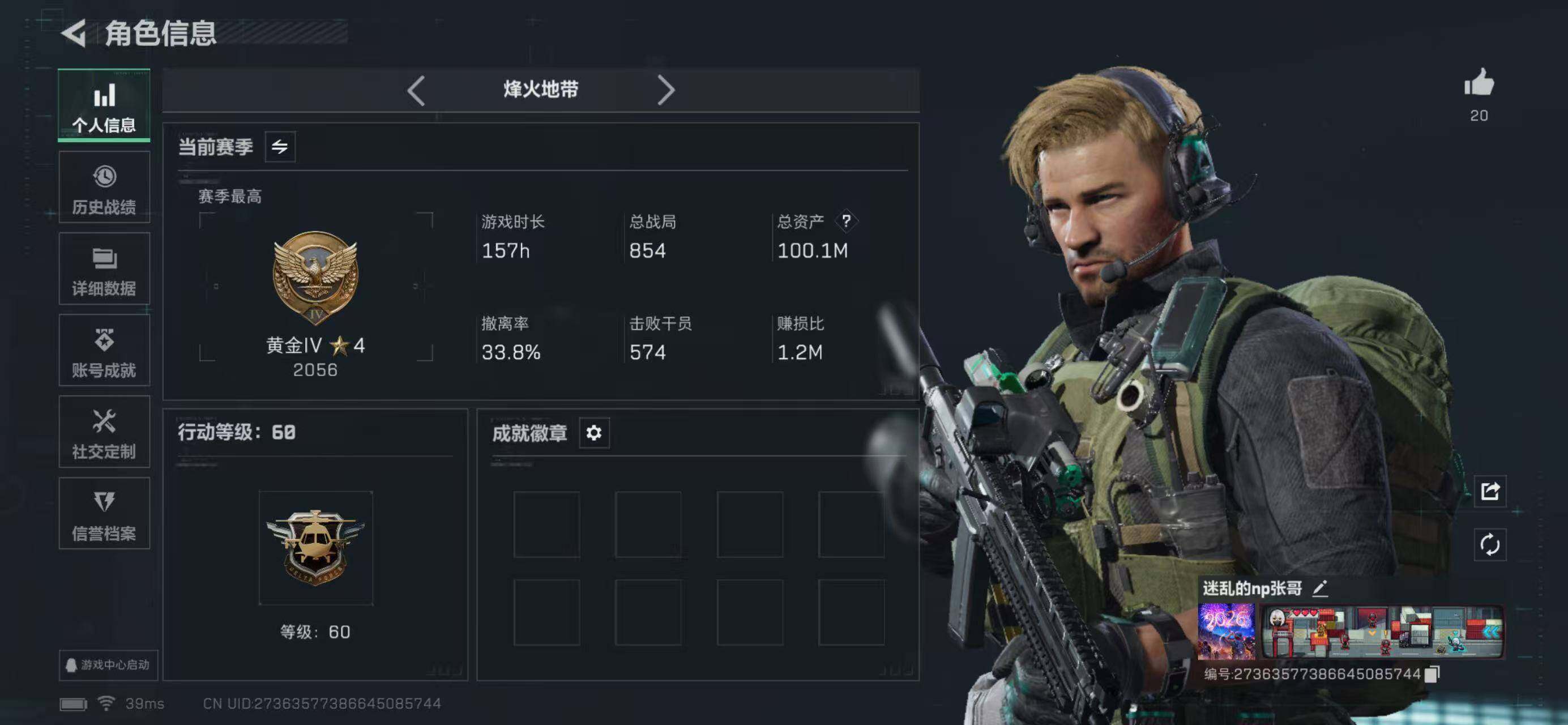Open 成就徽章 settings gear
This screenshot has width=1568, height=725.
(x=593, y=433)
